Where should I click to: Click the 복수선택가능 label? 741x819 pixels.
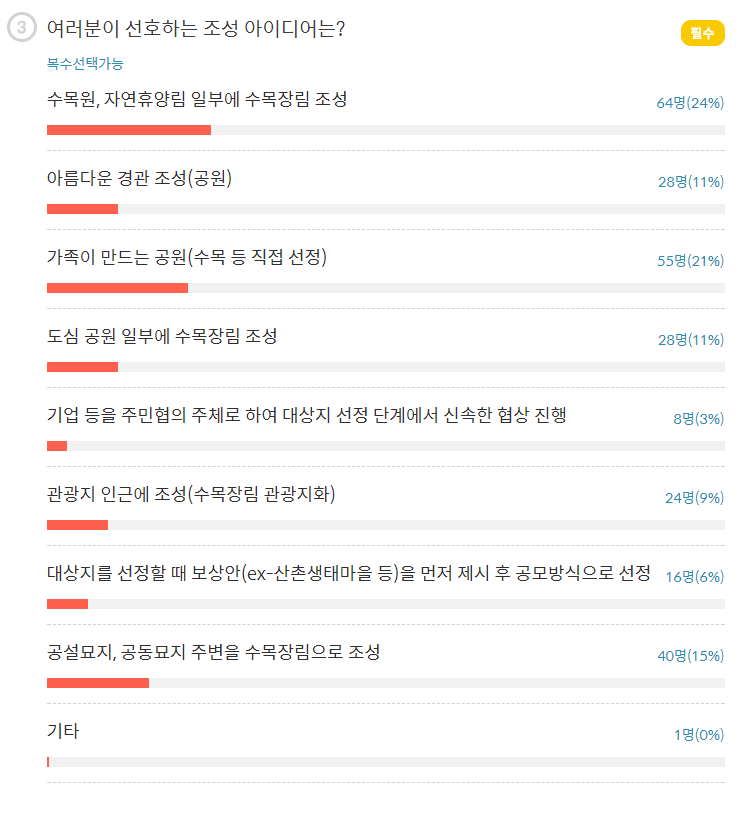(85, 63)
